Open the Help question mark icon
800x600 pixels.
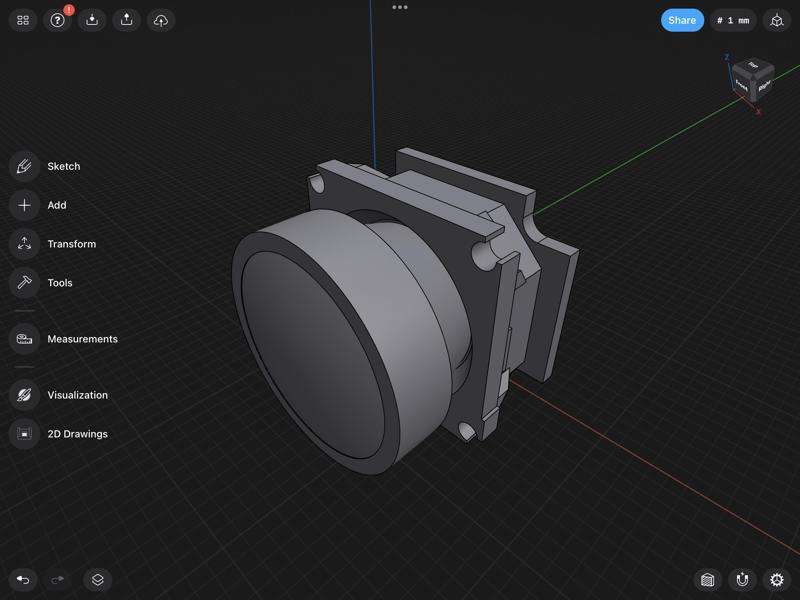pyautogui.click(x=58, y=20)
